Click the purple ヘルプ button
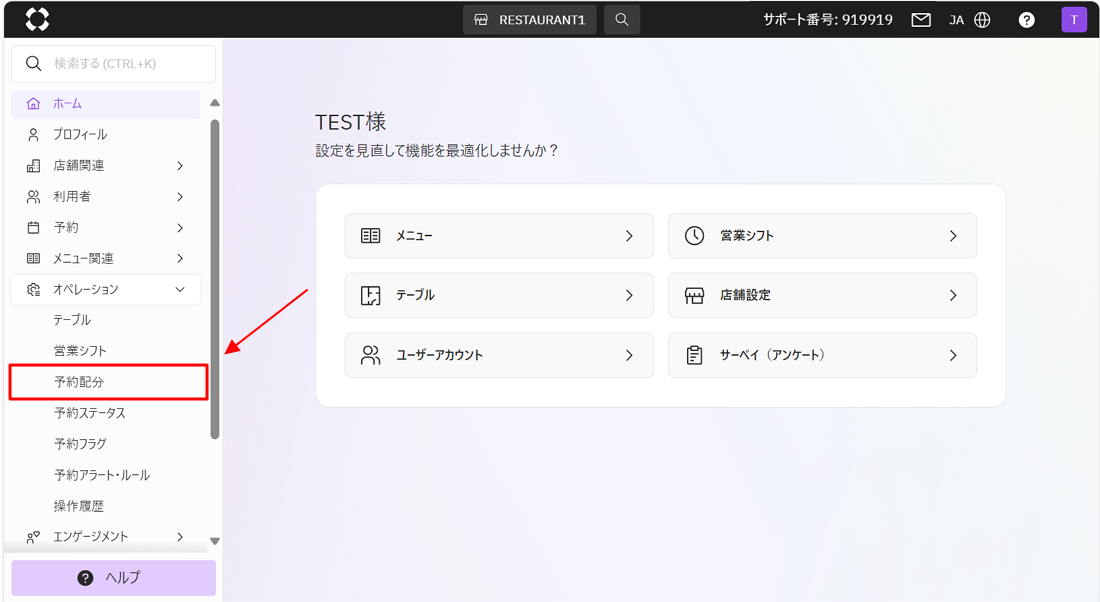Image resolution: width=1100 pixels, height=602 pixels. click(113, 578)
